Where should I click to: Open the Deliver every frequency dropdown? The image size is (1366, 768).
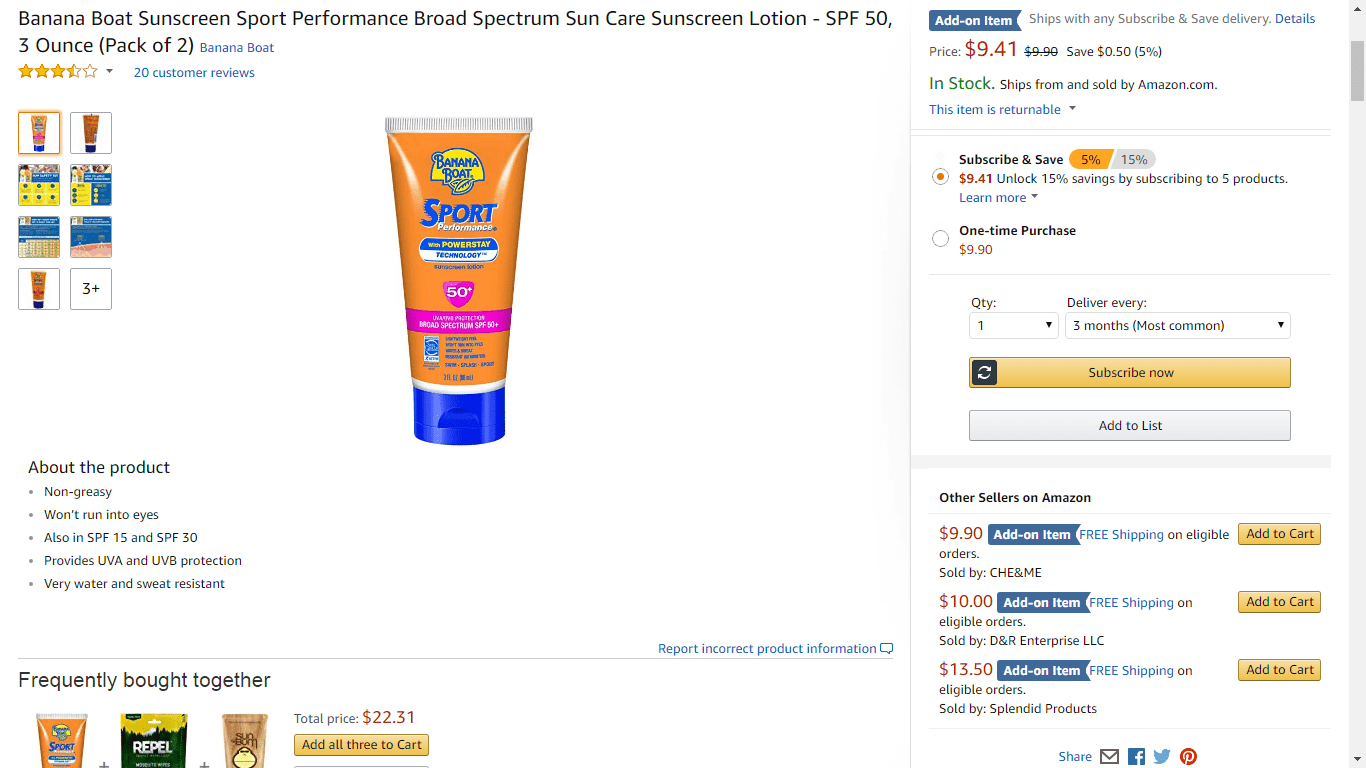[1177, 325]
